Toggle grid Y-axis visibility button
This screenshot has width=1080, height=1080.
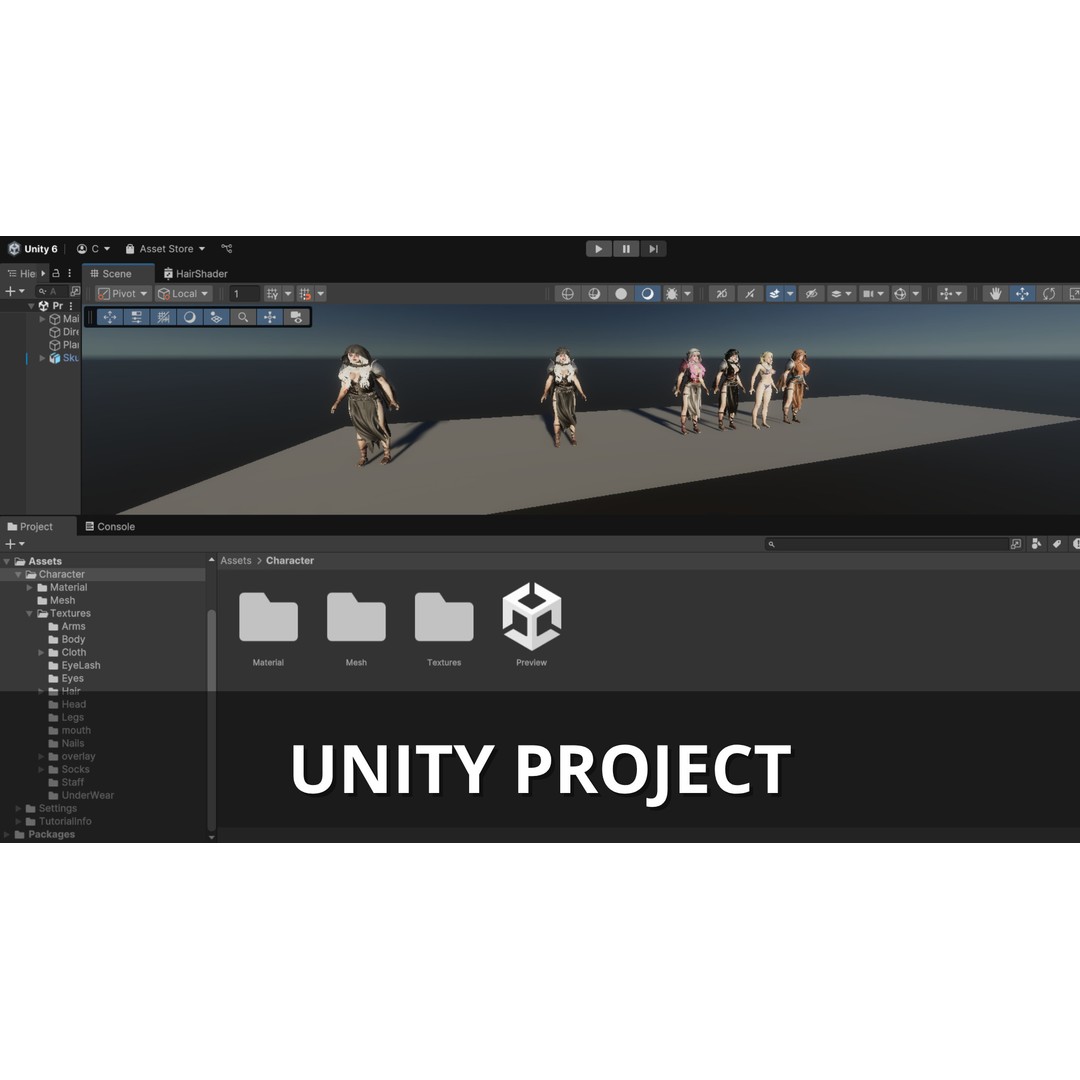pos(273,294)
